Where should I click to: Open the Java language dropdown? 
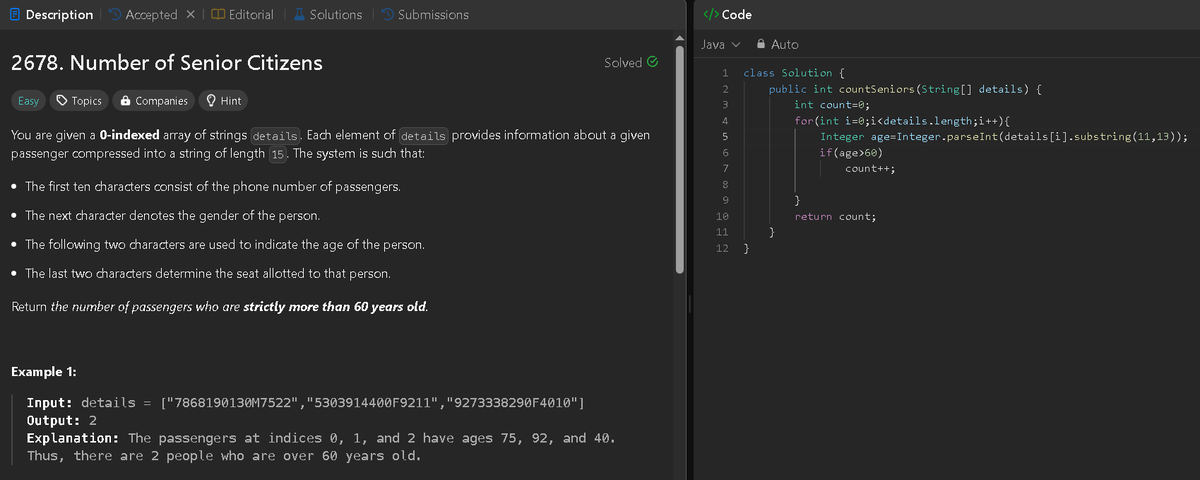720,44
